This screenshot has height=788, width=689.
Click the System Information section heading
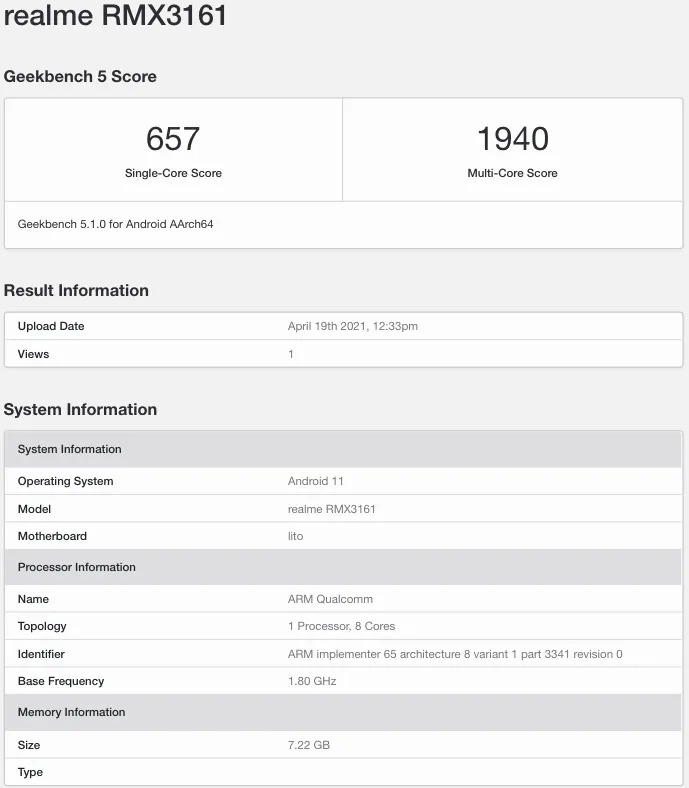[x=80, y=410]
